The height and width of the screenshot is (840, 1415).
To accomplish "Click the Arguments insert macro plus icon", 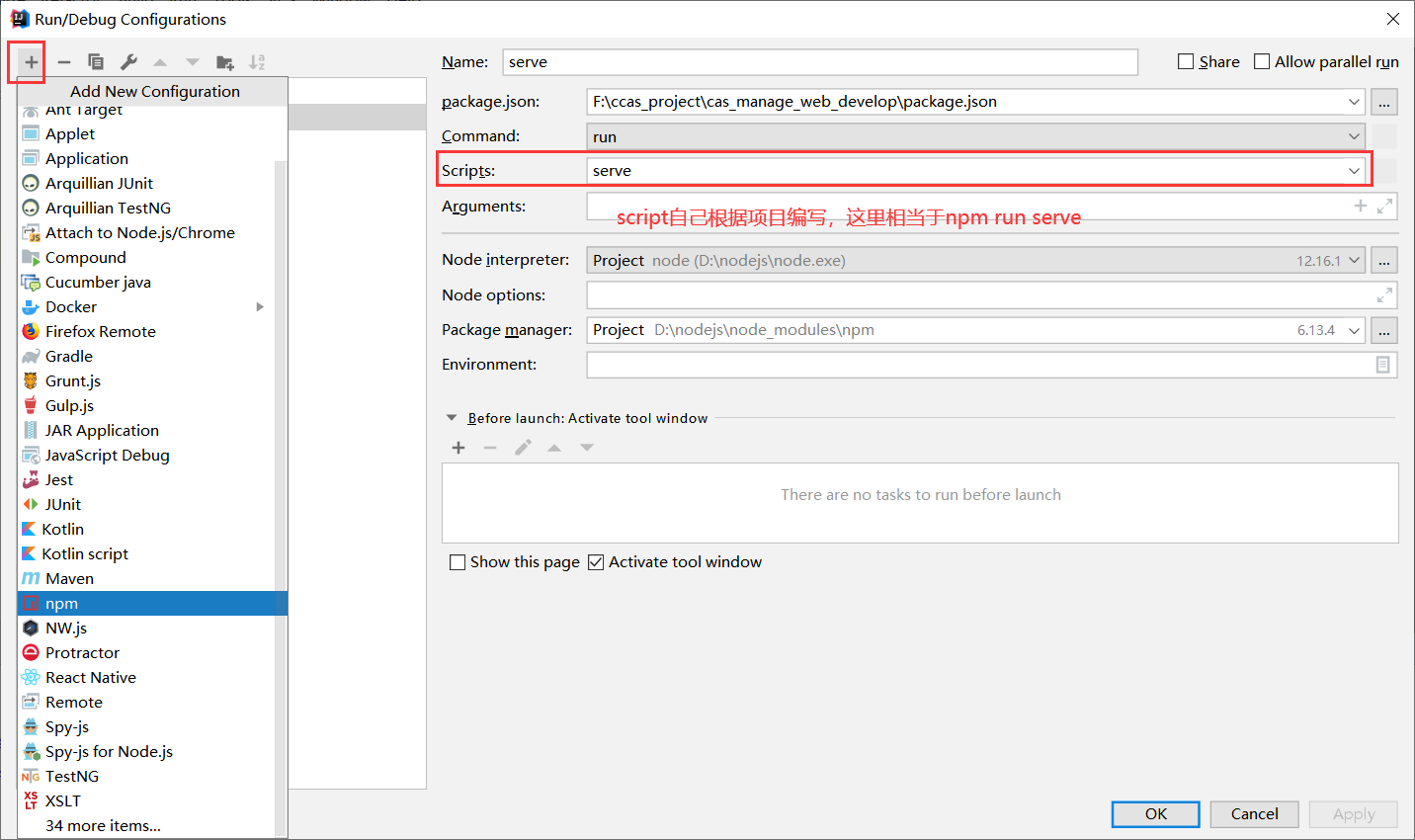I will [1361, 206].
